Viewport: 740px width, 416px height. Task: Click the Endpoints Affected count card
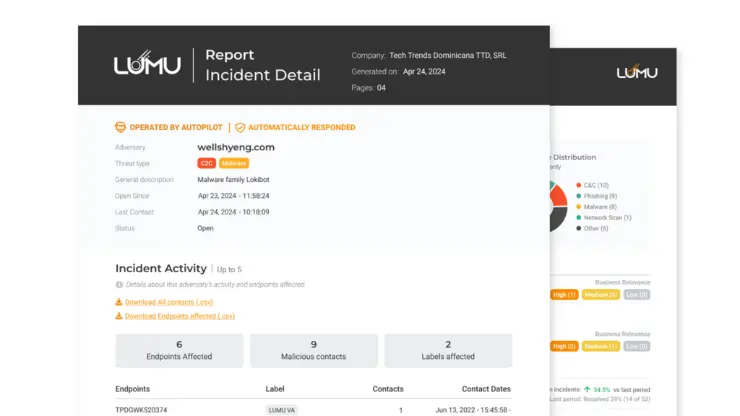pyautogui.click(x=179, y=350)
